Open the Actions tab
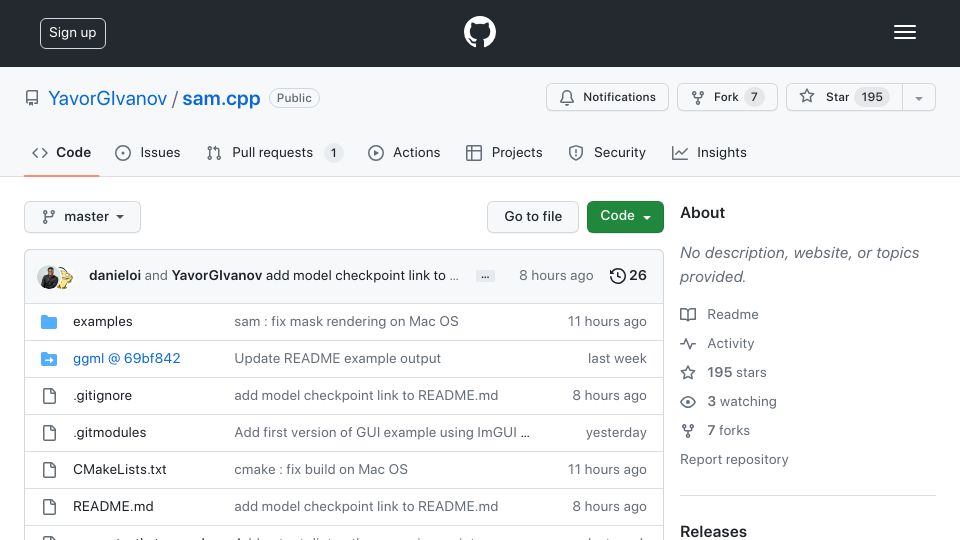960x540 pixels. click(403, 152)
